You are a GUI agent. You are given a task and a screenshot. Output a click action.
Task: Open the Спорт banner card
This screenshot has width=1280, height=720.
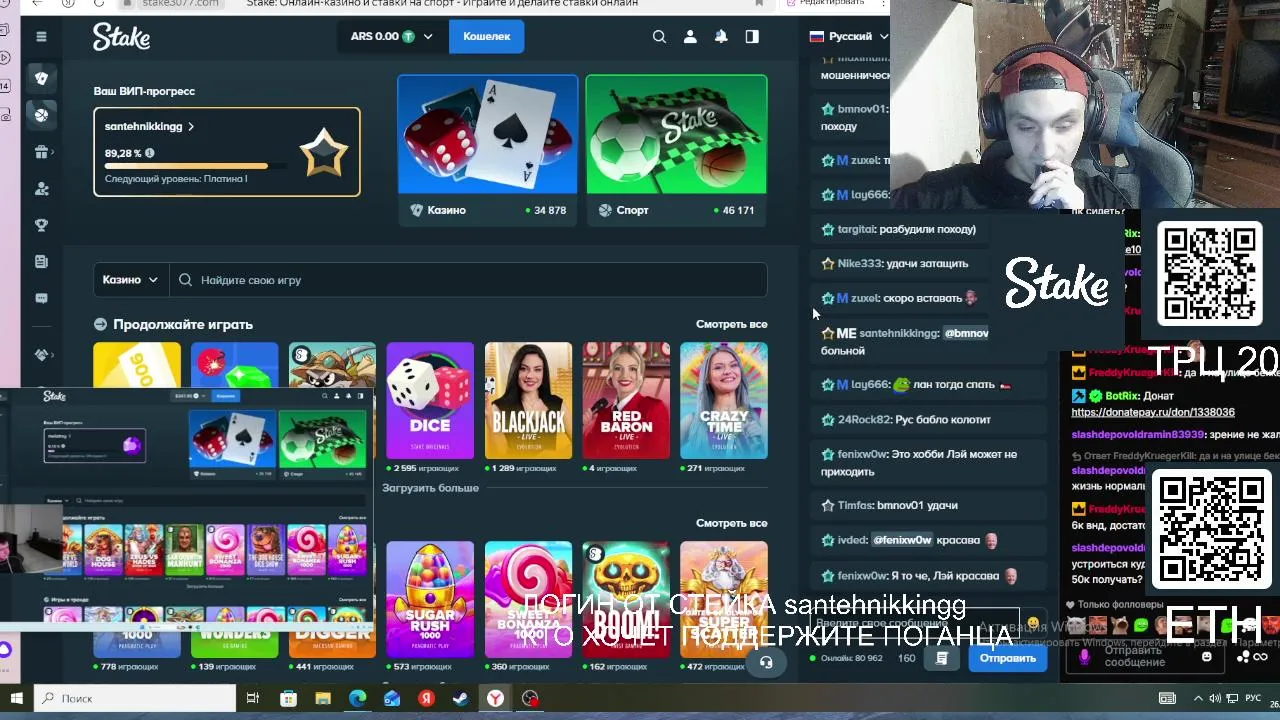click(677, 149)
